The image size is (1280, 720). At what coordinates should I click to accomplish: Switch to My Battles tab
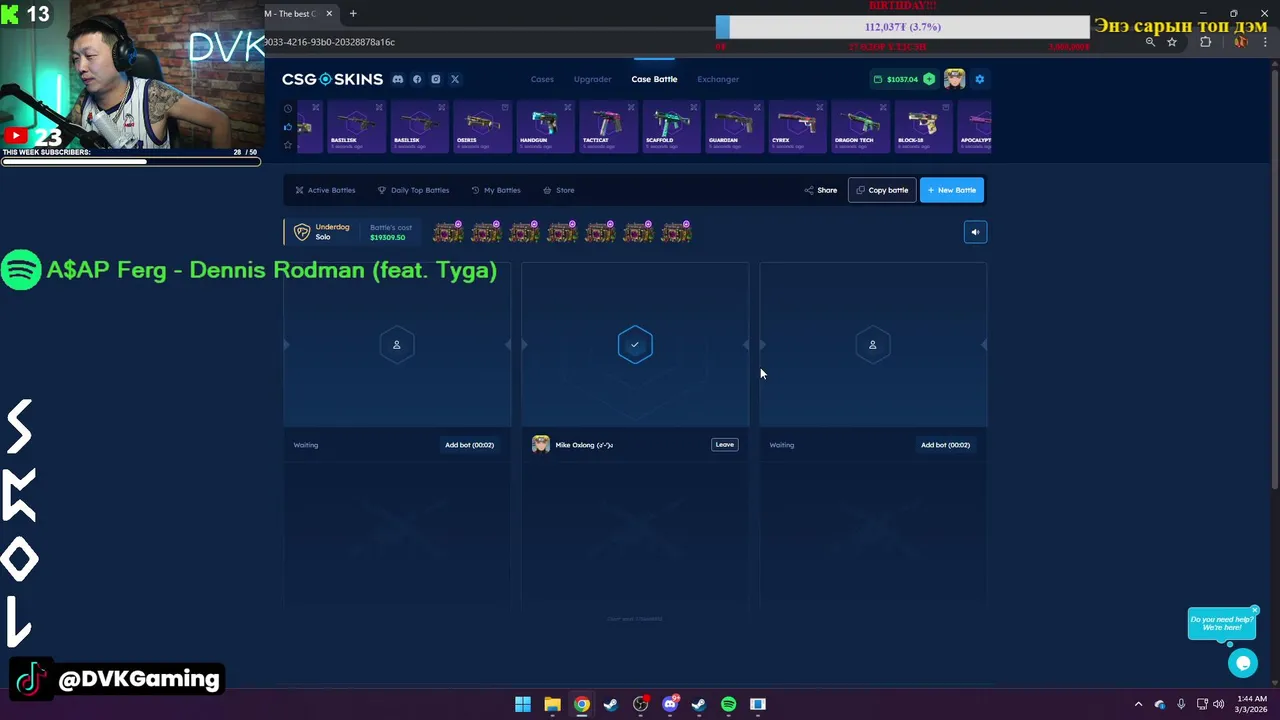coord(495,190)
